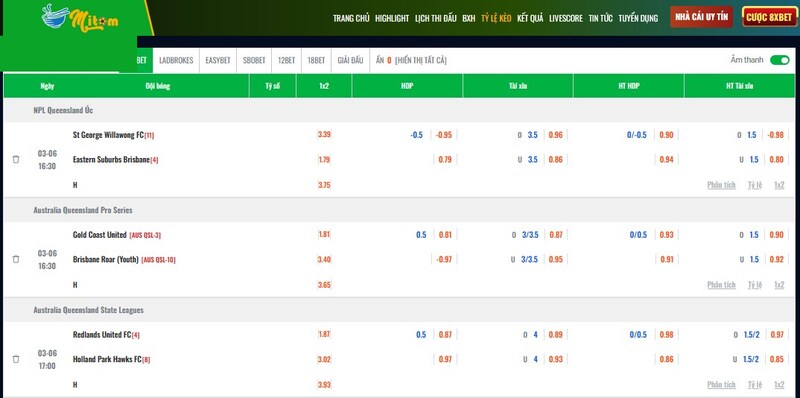The height and width of the screenshot is (398, 800).
Task: Switch to the LADBROKES bookmaker tab
Action: coord(176,60)
